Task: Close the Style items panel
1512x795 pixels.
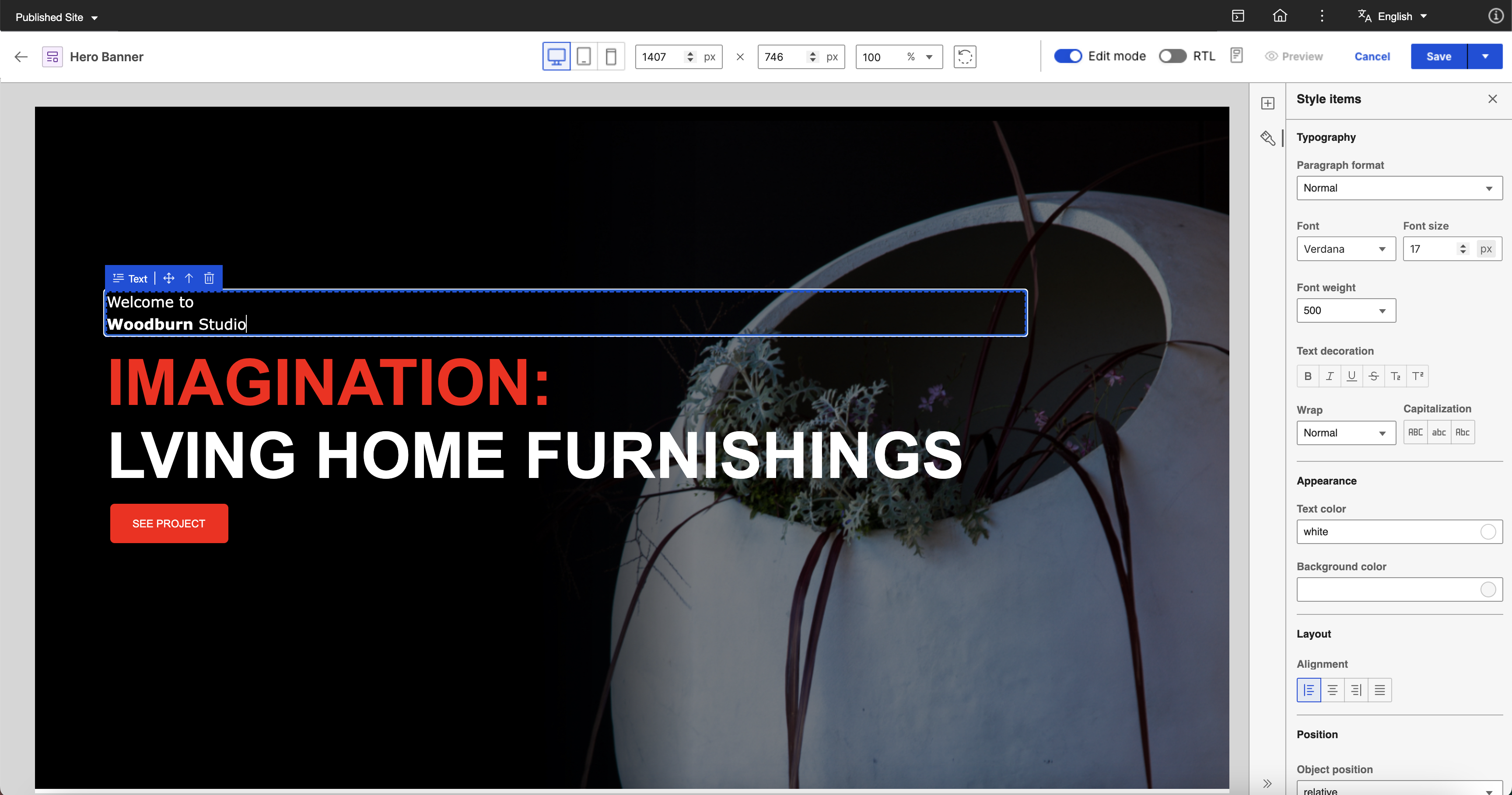Action: 1493,99
